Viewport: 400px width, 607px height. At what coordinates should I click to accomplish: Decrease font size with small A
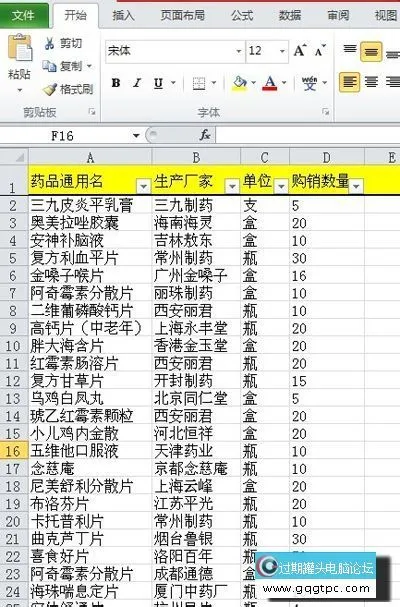pyautogui.click(x=321, y=50)
